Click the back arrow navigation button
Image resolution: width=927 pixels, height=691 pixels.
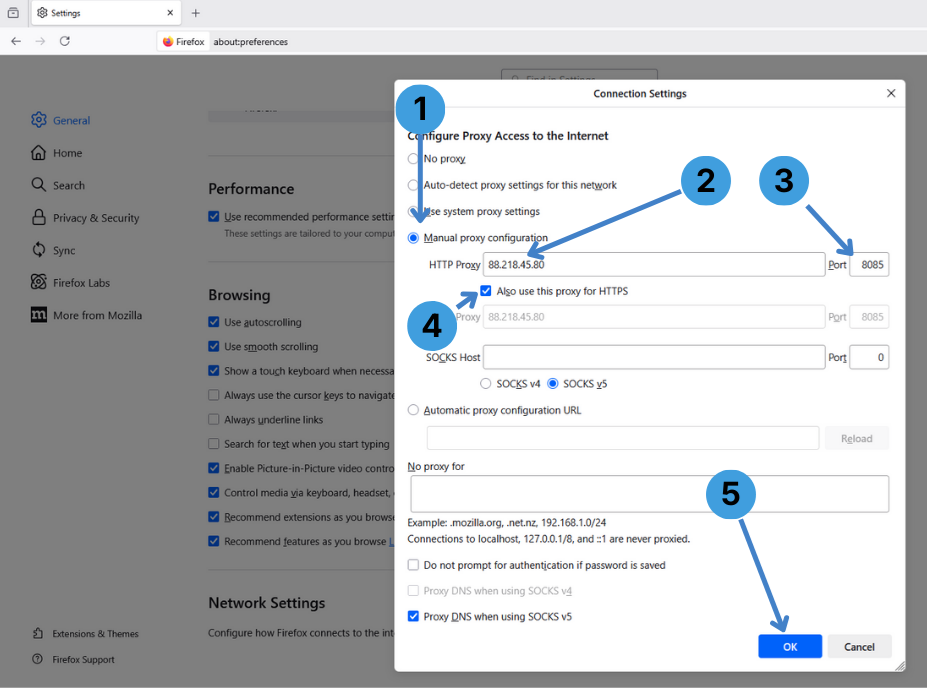(x=16, y=41)
